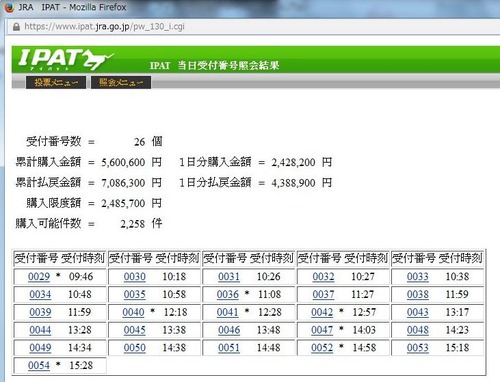Viewport: 500px width, 382px height.
Task: Open receipt number 0030 link
Action: 135,277
